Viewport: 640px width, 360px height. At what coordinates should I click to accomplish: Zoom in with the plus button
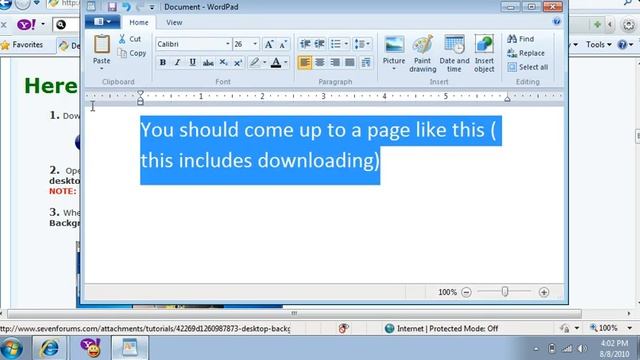[544, 292]
